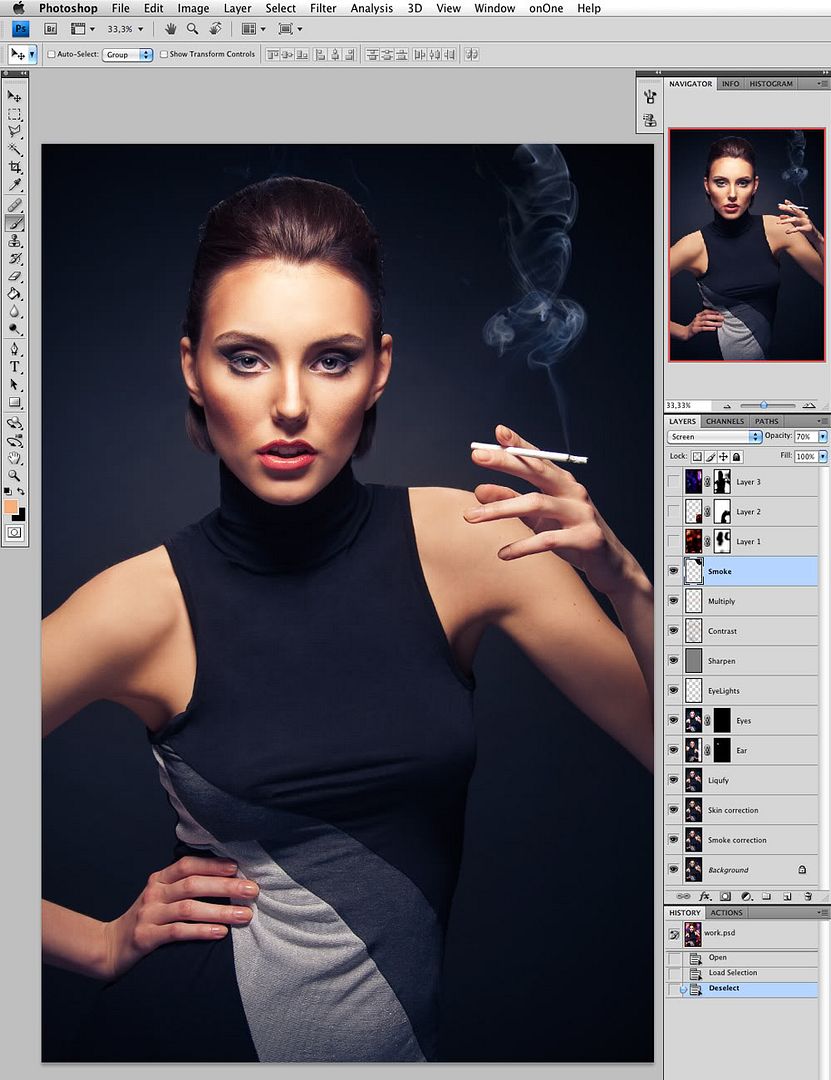Select the Paint Bucket tool
831x1080 pixels.
pos(14,294)
